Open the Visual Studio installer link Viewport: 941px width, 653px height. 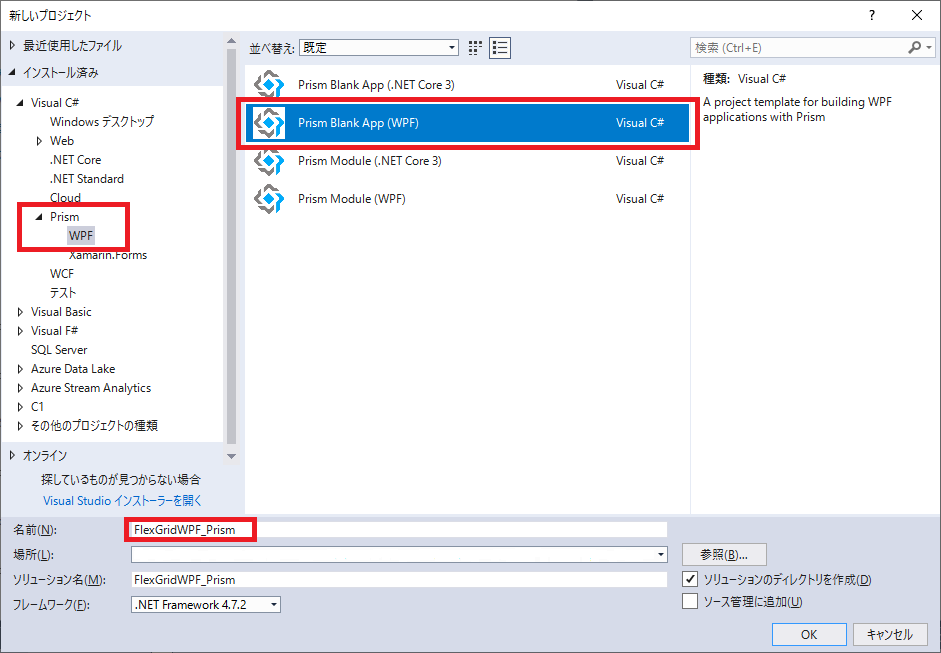(x=122, y=501)
